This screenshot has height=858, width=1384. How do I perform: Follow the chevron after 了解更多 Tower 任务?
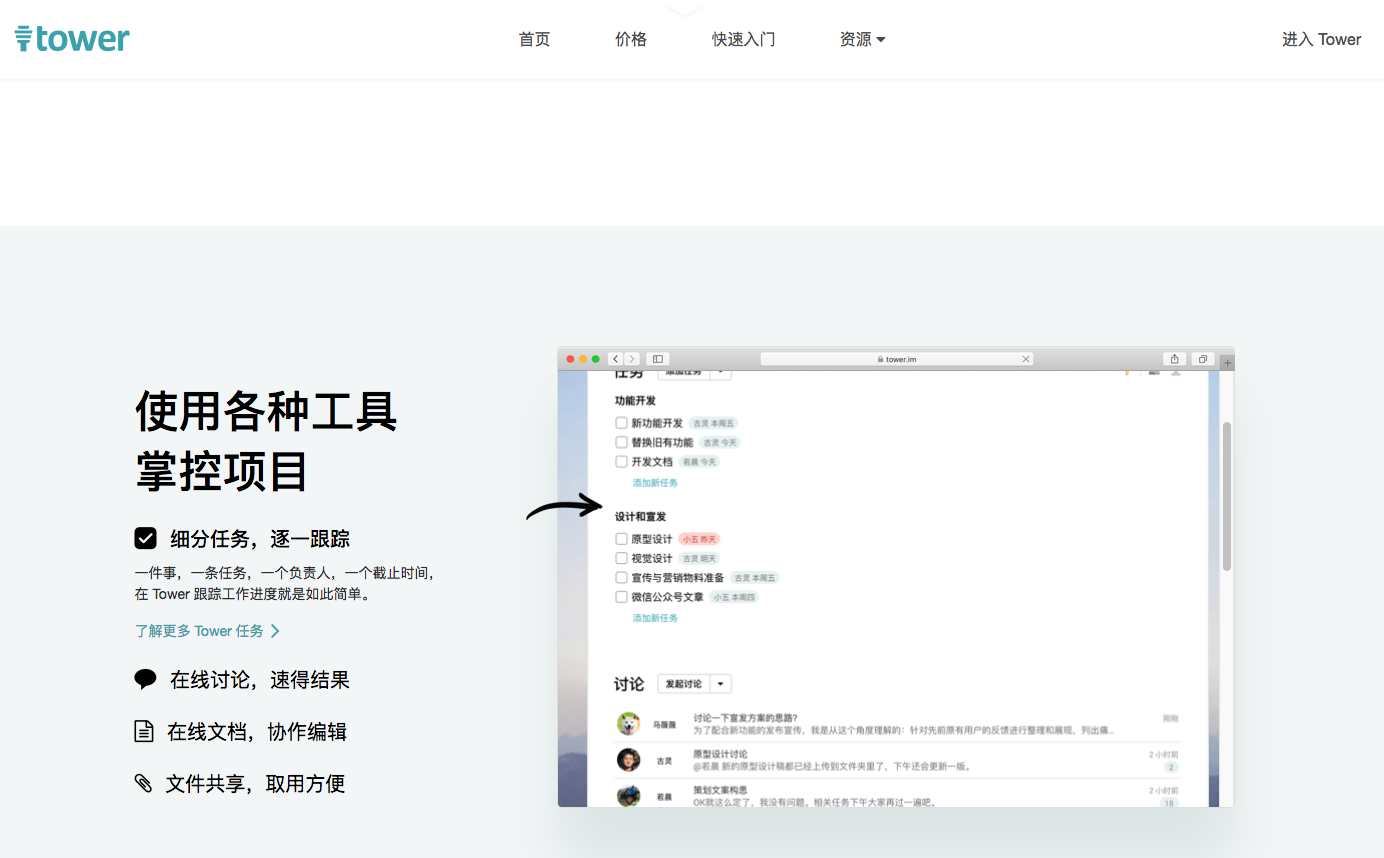[x=275, y=631]
